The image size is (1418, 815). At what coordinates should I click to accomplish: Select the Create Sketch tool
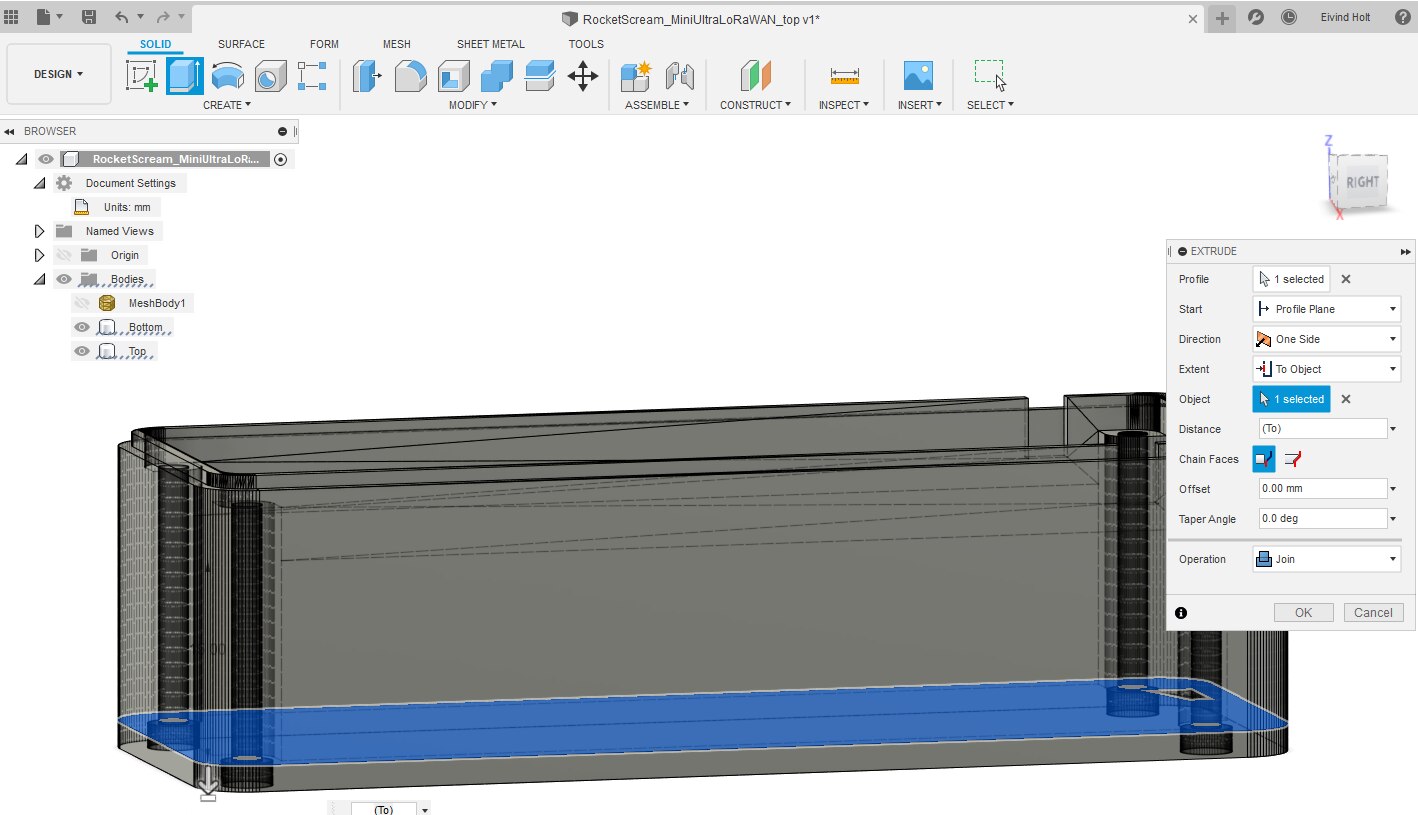tap(142, 77)
